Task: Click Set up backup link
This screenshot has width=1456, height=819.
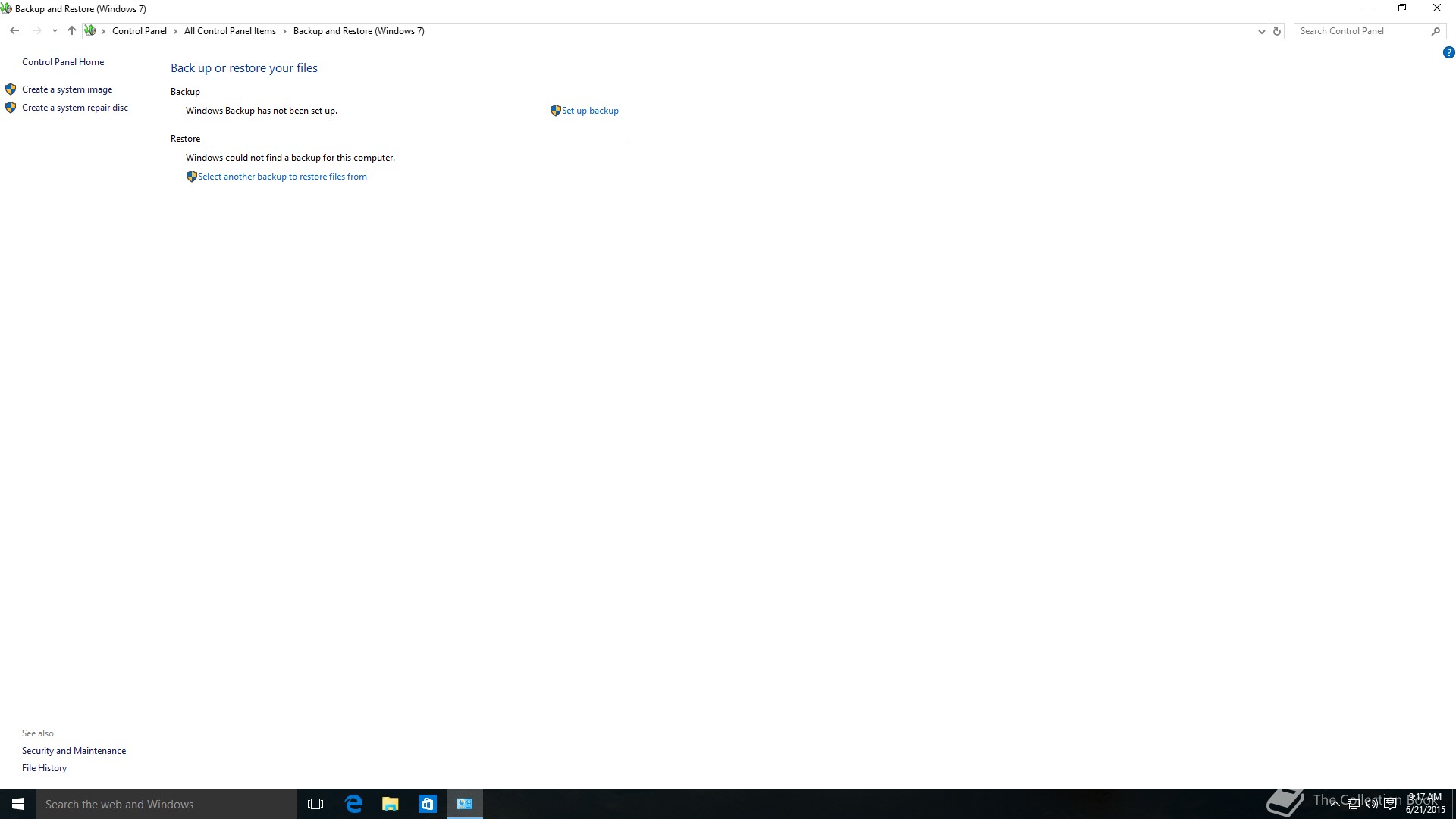Action: tap(590, 111)
